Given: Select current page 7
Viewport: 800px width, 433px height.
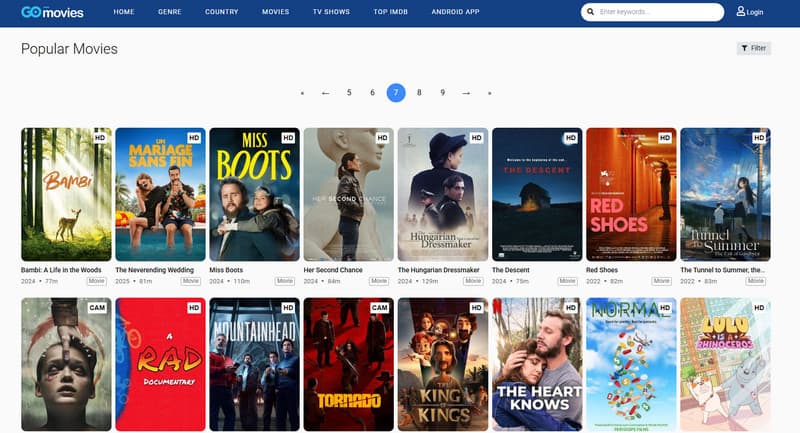Looking at the screenshot, I should [396, 93].
